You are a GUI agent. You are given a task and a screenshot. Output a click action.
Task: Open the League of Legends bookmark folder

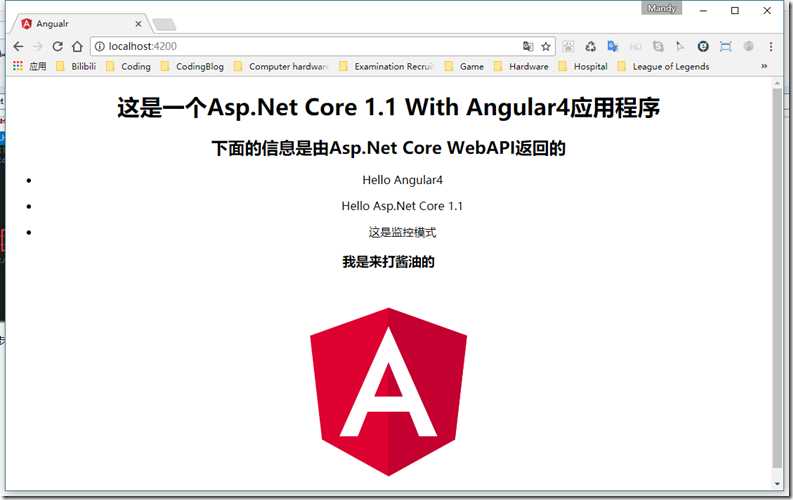(663, 66)
